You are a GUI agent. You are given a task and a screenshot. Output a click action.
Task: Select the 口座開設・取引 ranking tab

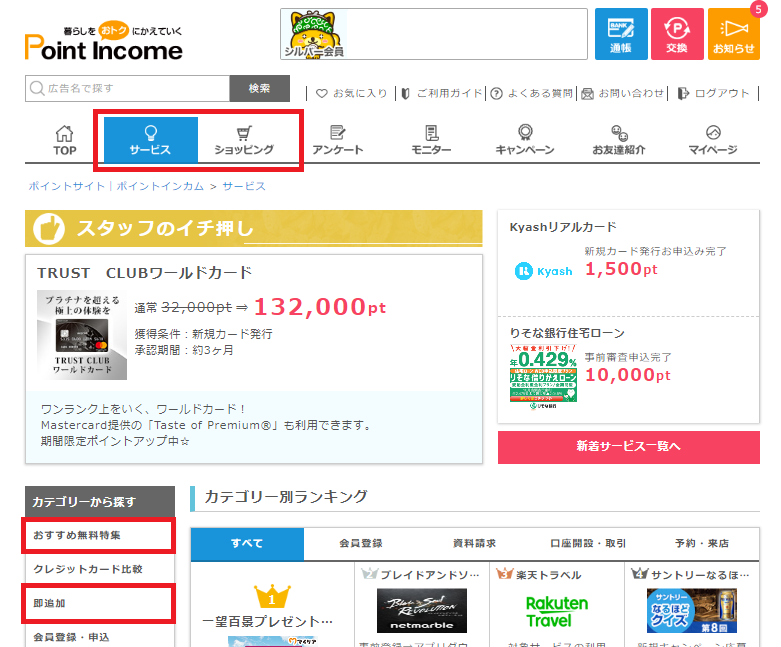588,543
